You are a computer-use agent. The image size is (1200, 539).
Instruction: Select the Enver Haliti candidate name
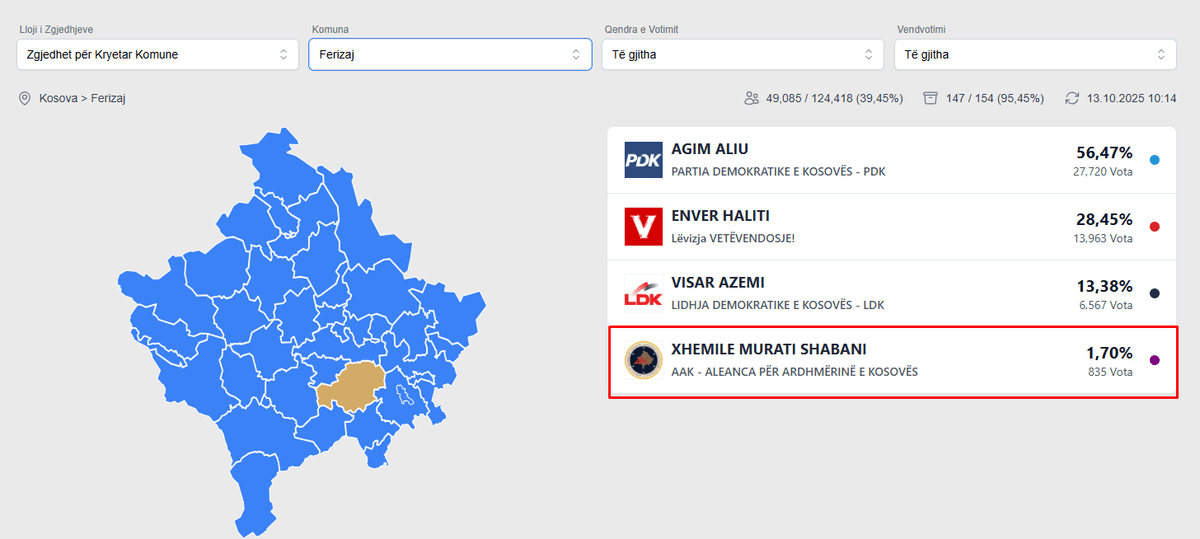(x=720, y=216)
